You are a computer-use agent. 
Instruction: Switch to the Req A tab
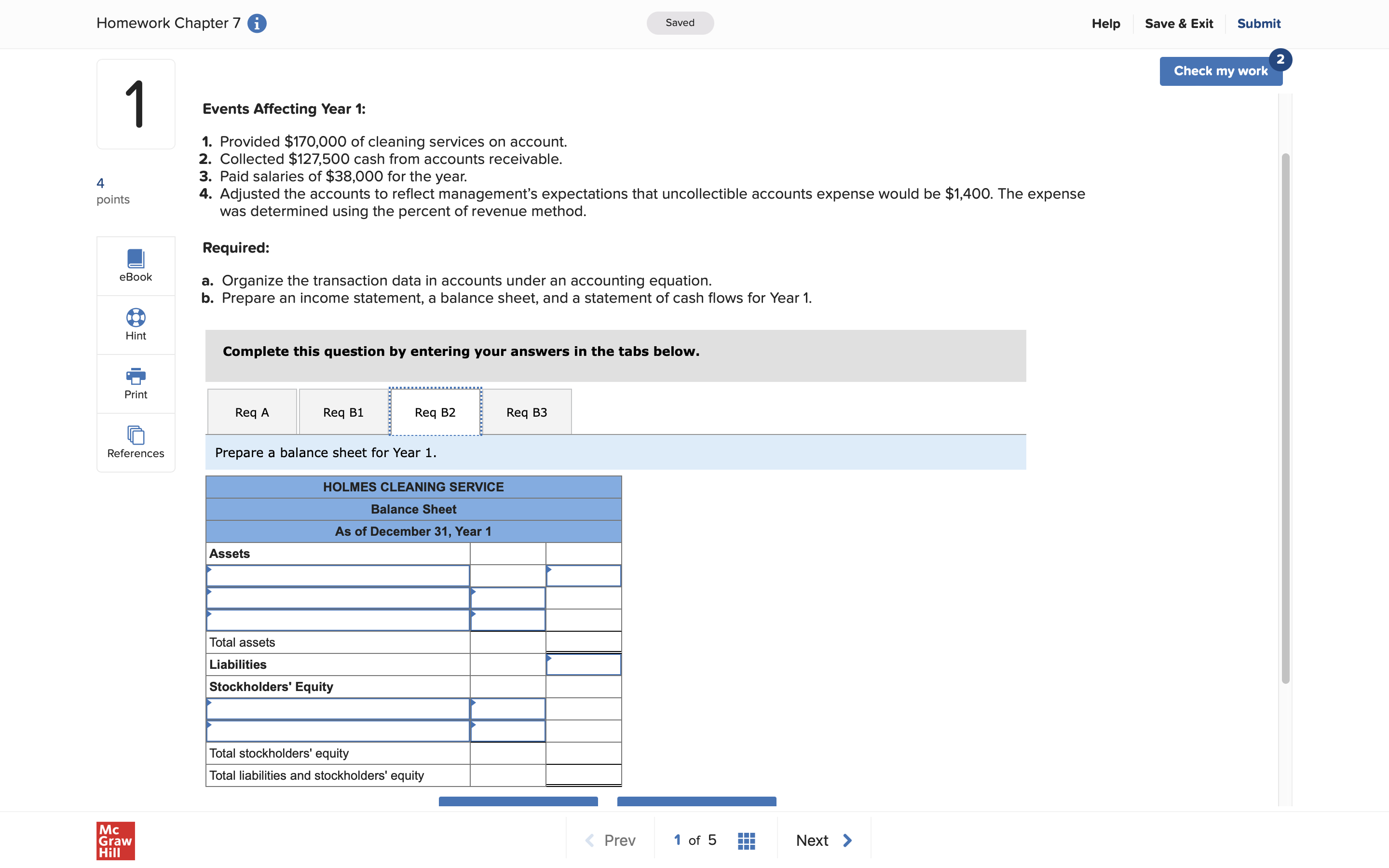point(252,412)
